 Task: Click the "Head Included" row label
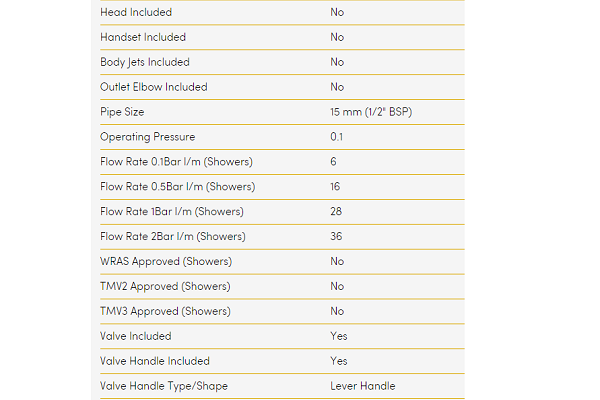pyautogui.click(x=136, y=12)
